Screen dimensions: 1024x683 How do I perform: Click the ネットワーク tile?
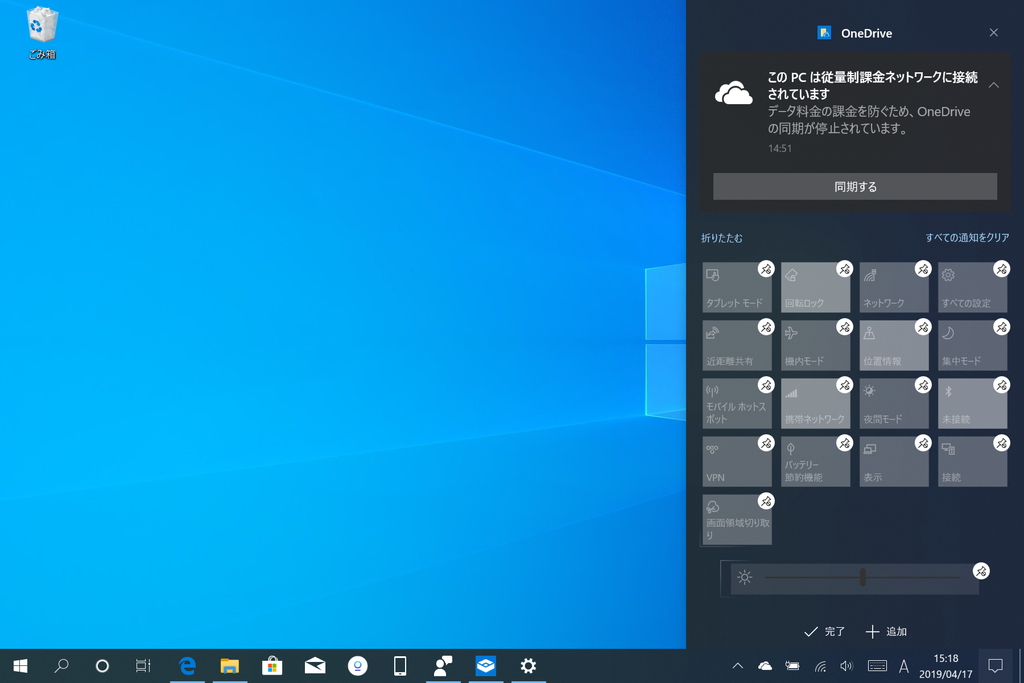coord(893,287)
